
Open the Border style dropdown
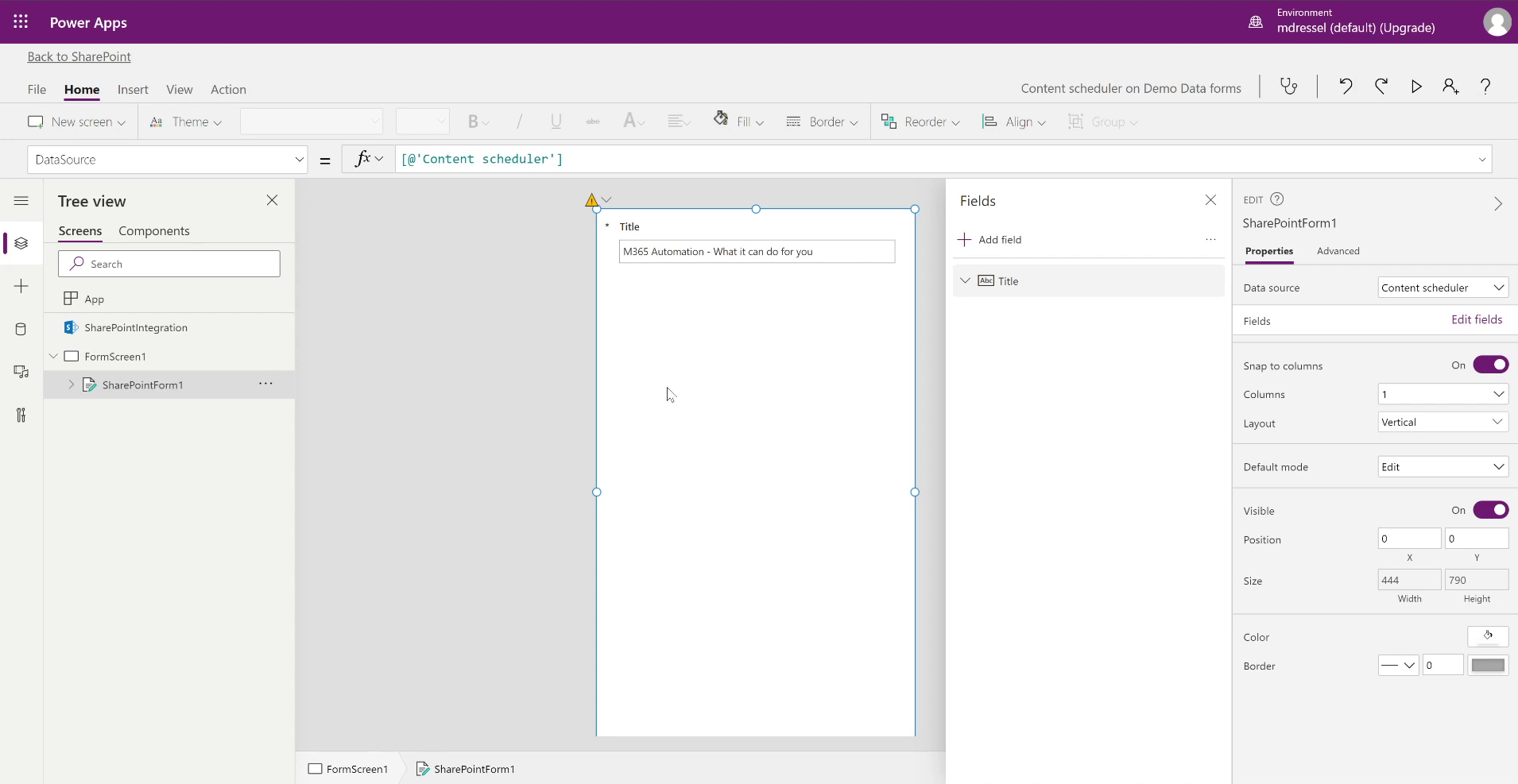1398,665
